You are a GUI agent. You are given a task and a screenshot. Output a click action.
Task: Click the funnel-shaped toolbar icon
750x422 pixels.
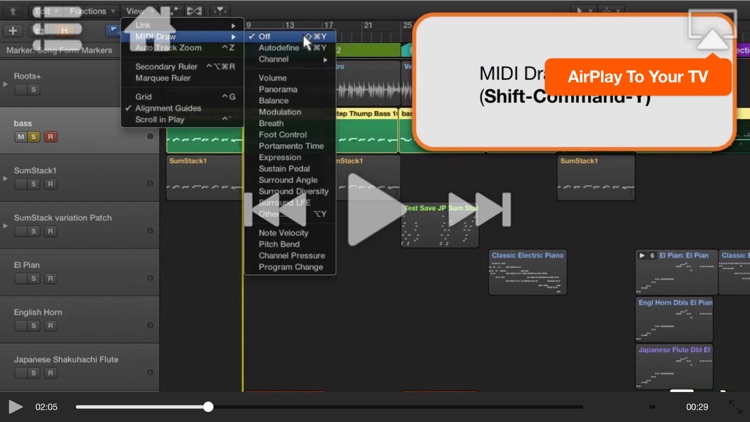coord(219,11)
